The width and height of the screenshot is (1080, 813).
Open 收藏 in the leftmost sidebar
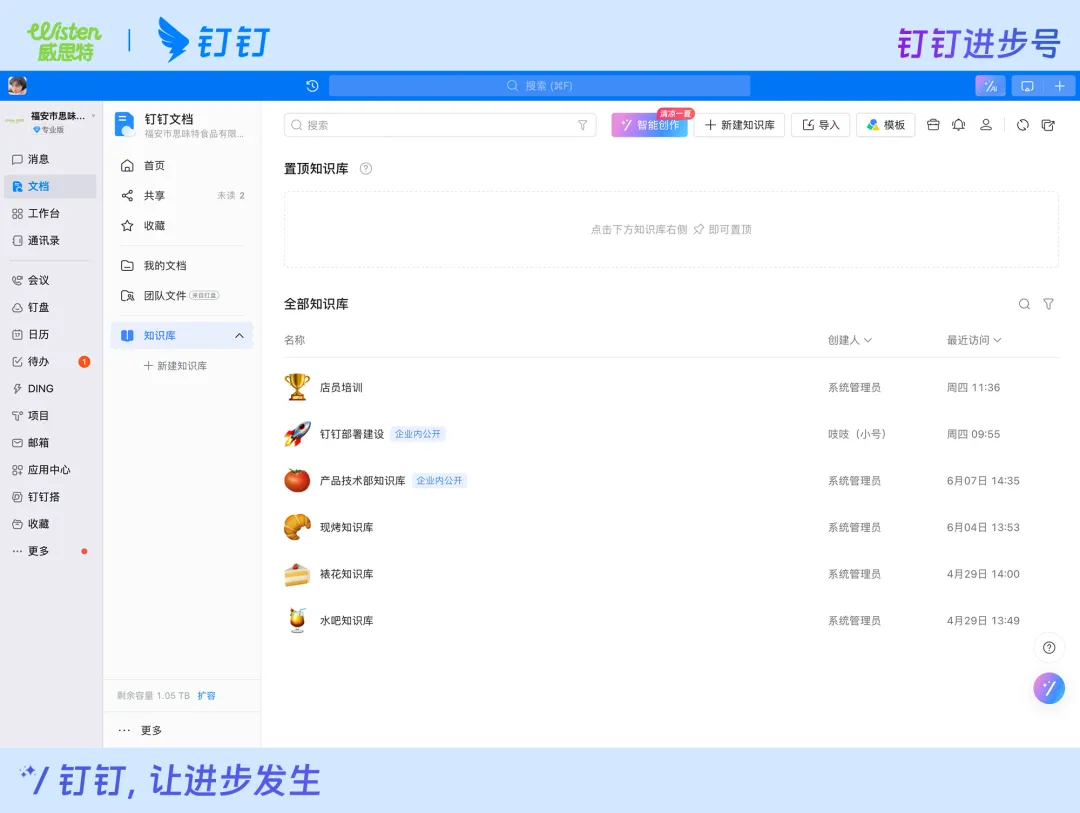(x=50, y=524)
